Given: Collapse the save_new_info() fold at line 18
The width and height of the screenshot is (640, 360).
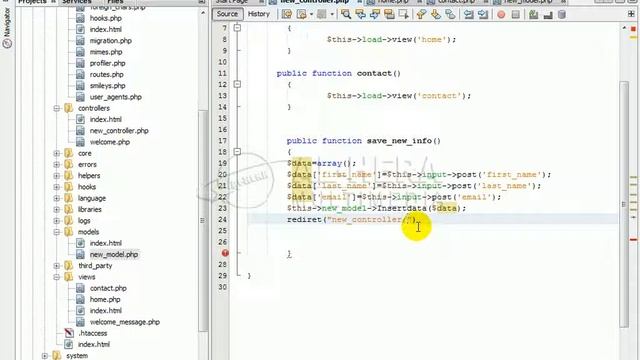Looking at the screenshot, I should point(237,151).
